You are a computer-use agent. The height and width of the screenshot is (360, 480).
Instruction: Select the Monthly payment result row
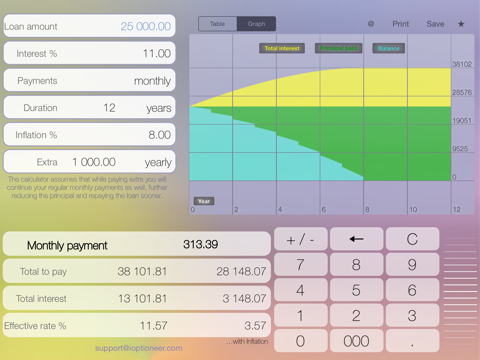[137, 244]
